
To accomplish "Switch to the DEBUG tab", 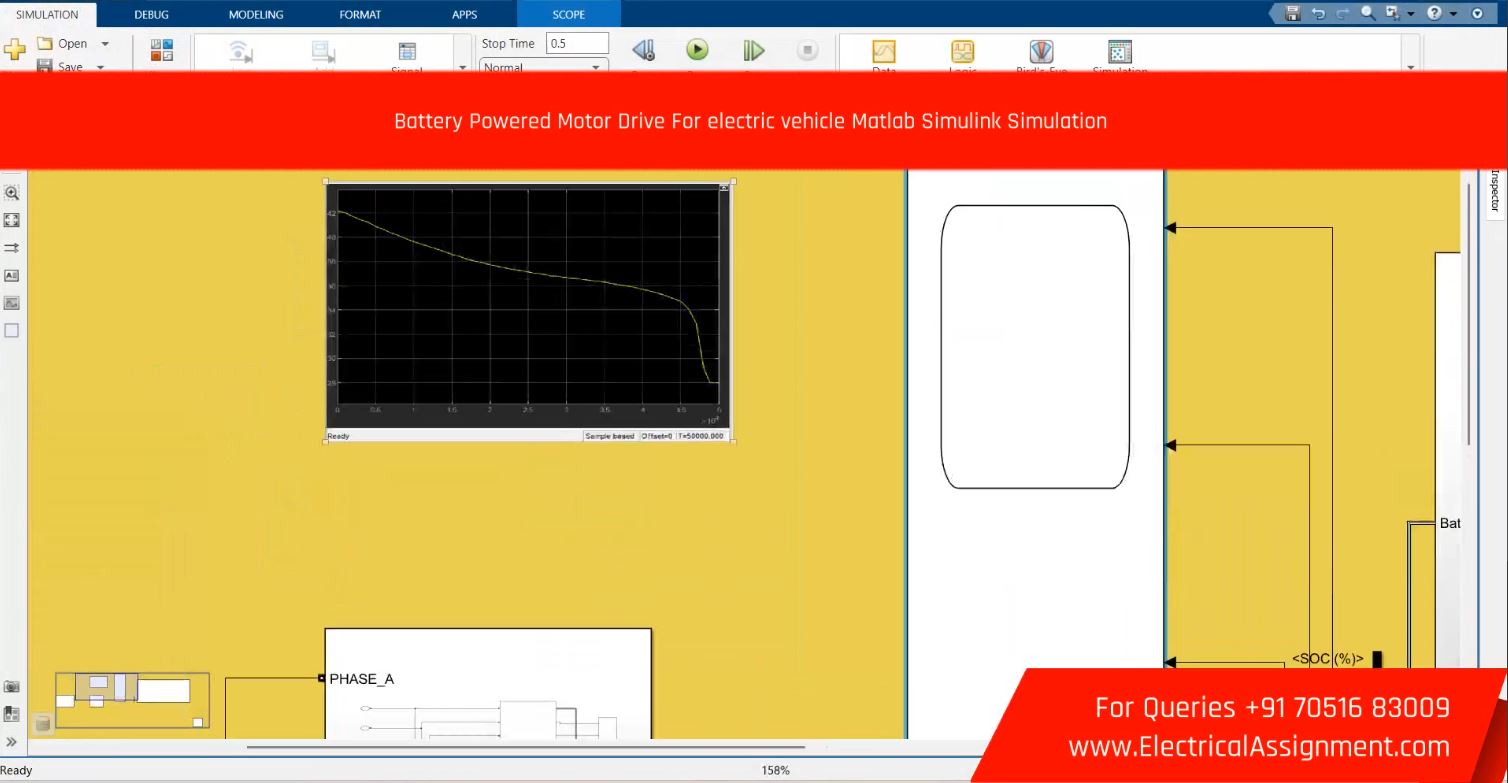I will [151, 14].
